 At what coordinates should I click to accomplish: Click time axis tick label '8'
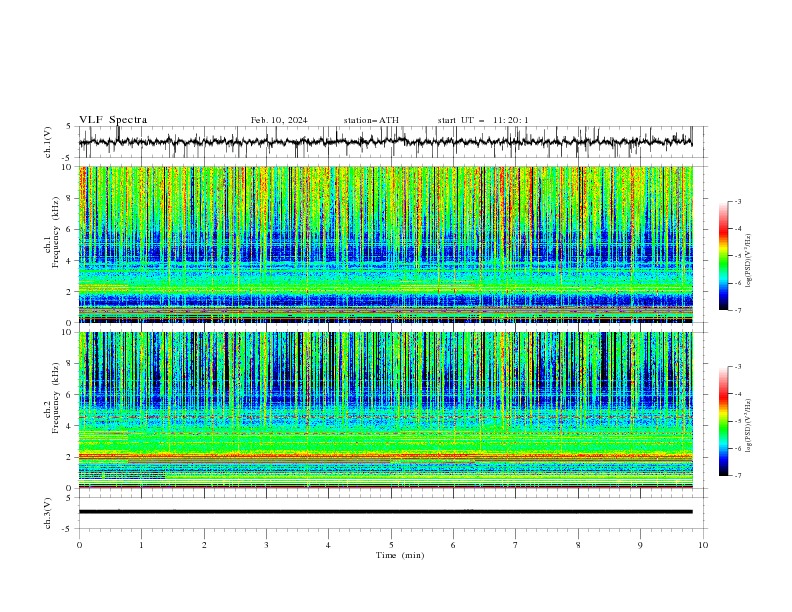pos(578,545)
